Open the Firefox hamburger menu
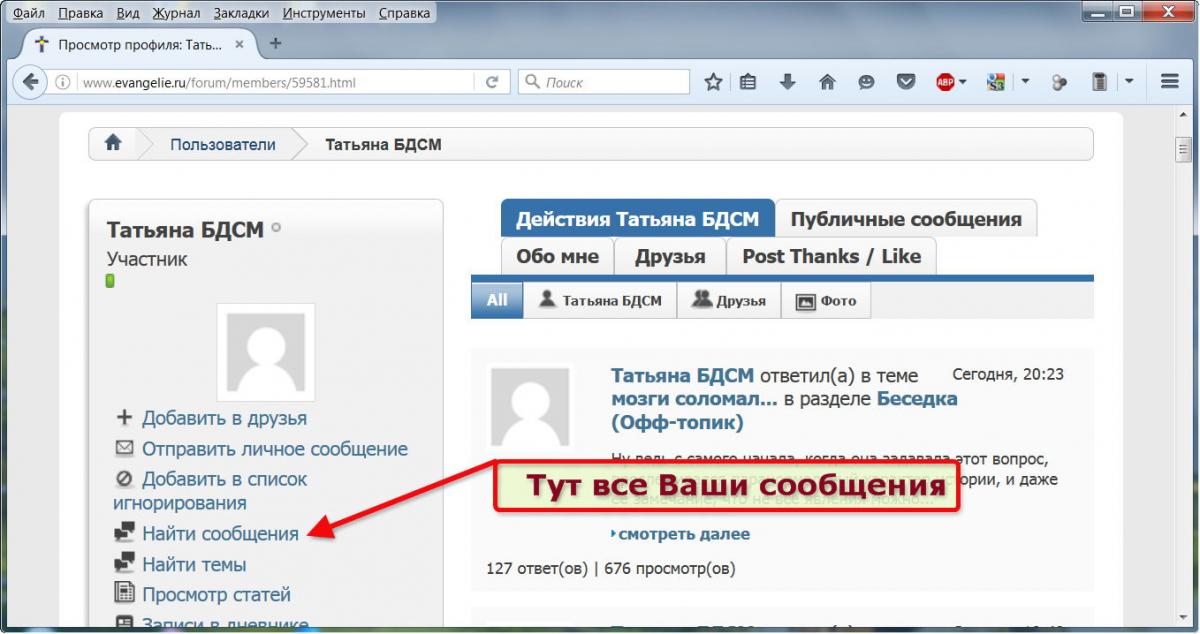The image size is (1200, 634). click(x=1170, y=82)
